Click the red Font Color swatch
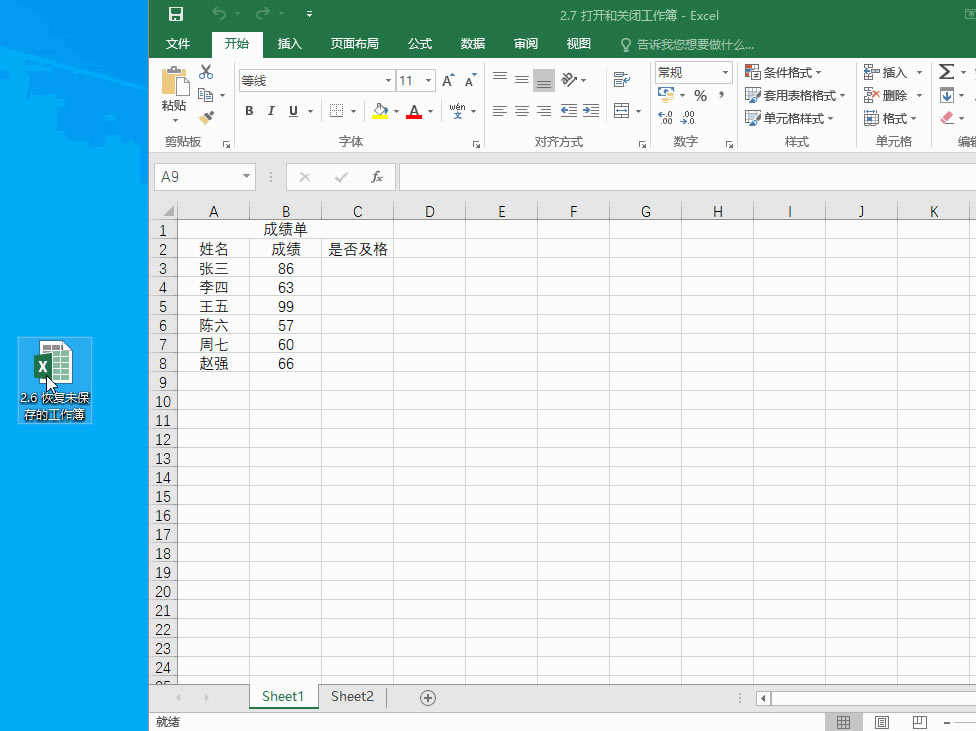 point(413,117)
